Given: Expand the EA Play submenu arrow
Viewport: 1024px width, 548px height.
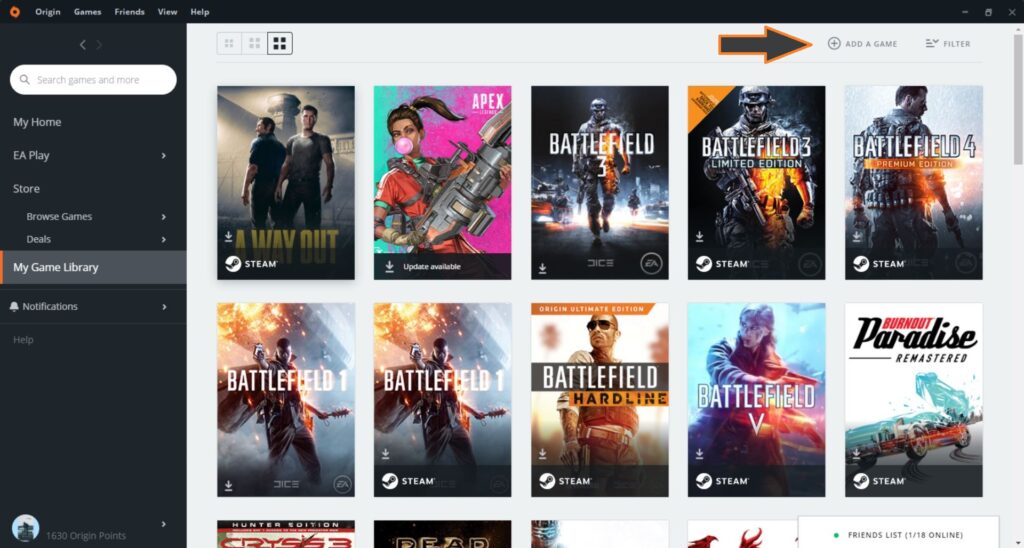Looking at the screenshot, I should coord(164,155).
